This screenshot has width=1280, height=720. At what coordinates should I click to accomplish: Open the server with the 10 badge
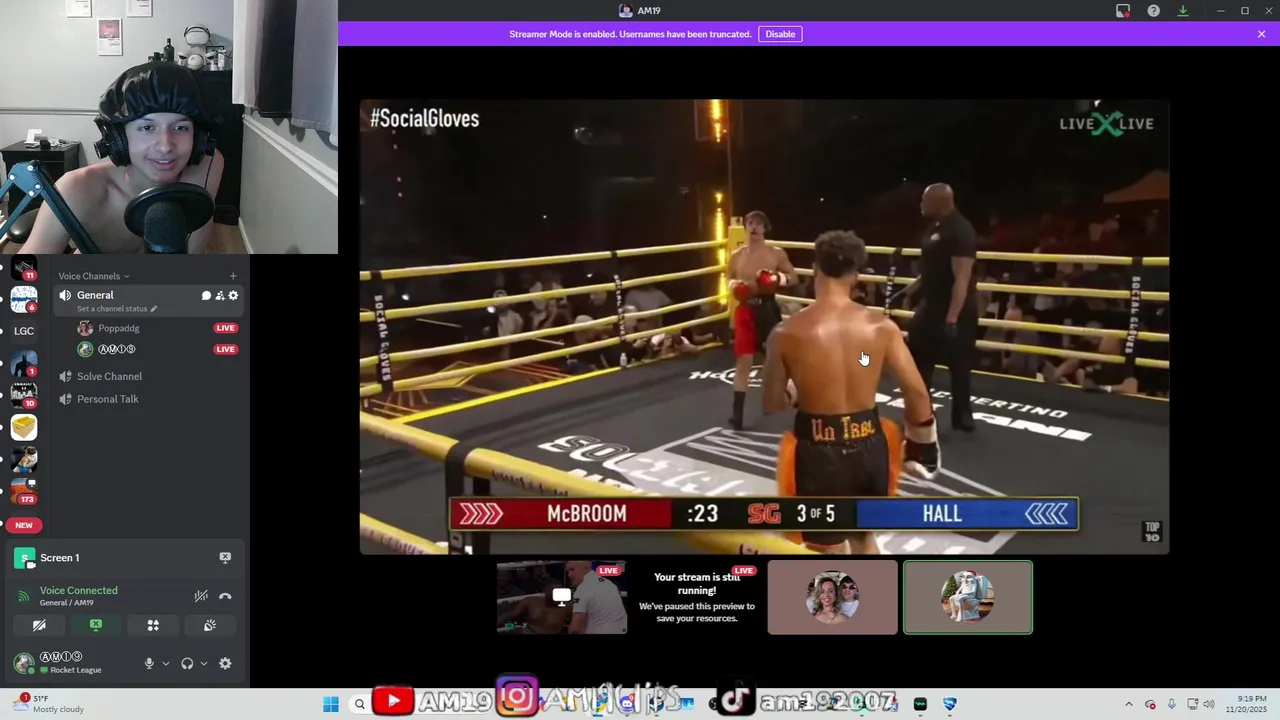pyautogui.click(x=24, y=395)
